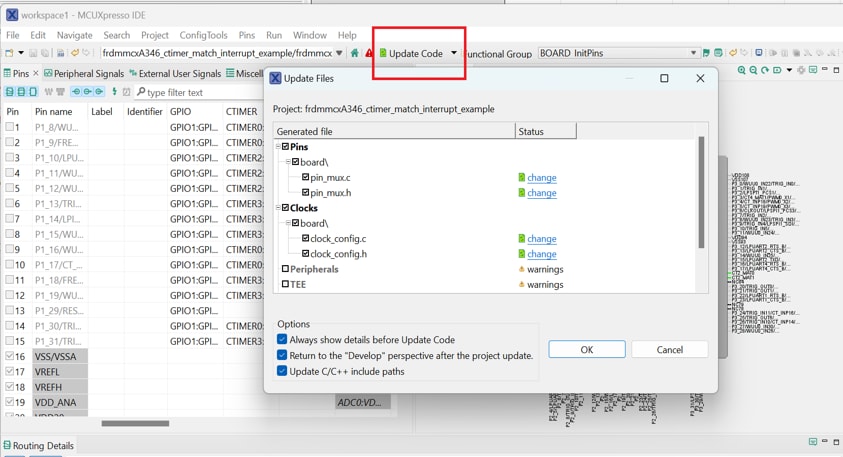The image size is (843, 457).
Task: Click the green Home icon in toolbar
Action: 354,53
